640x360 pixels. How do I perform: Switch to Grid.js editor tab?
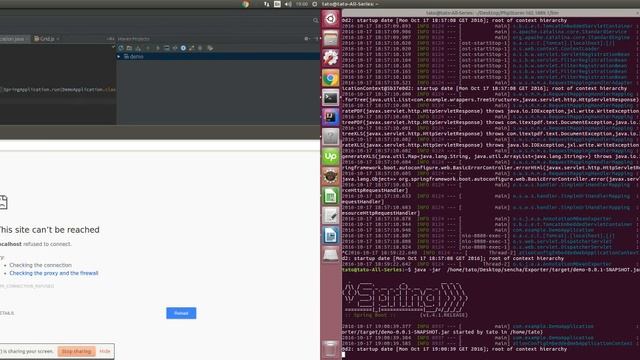point(47,39)
